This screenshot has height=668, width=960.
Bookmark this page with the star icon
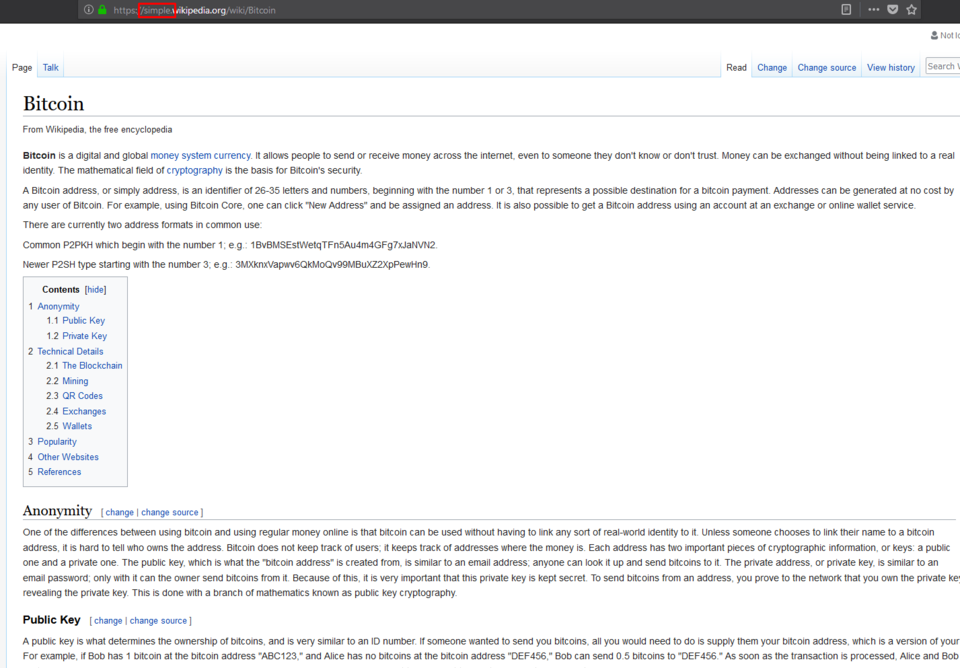pyautogui.click(x=912, y=9)
